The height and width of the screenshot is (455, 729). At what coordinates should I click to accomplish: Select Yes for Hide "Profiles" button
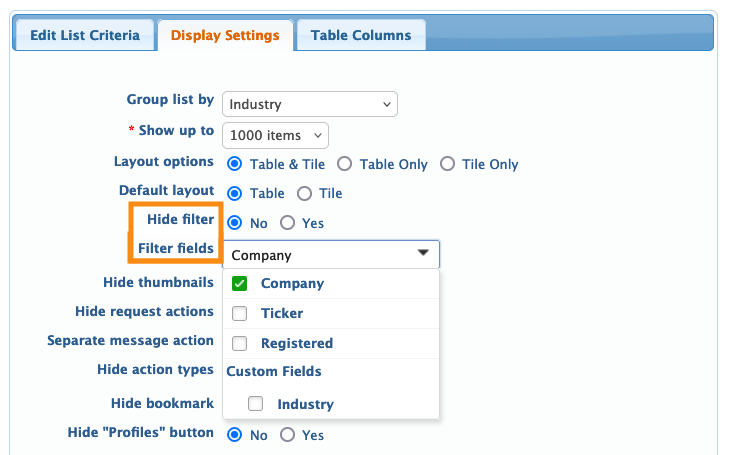point(288,435)
